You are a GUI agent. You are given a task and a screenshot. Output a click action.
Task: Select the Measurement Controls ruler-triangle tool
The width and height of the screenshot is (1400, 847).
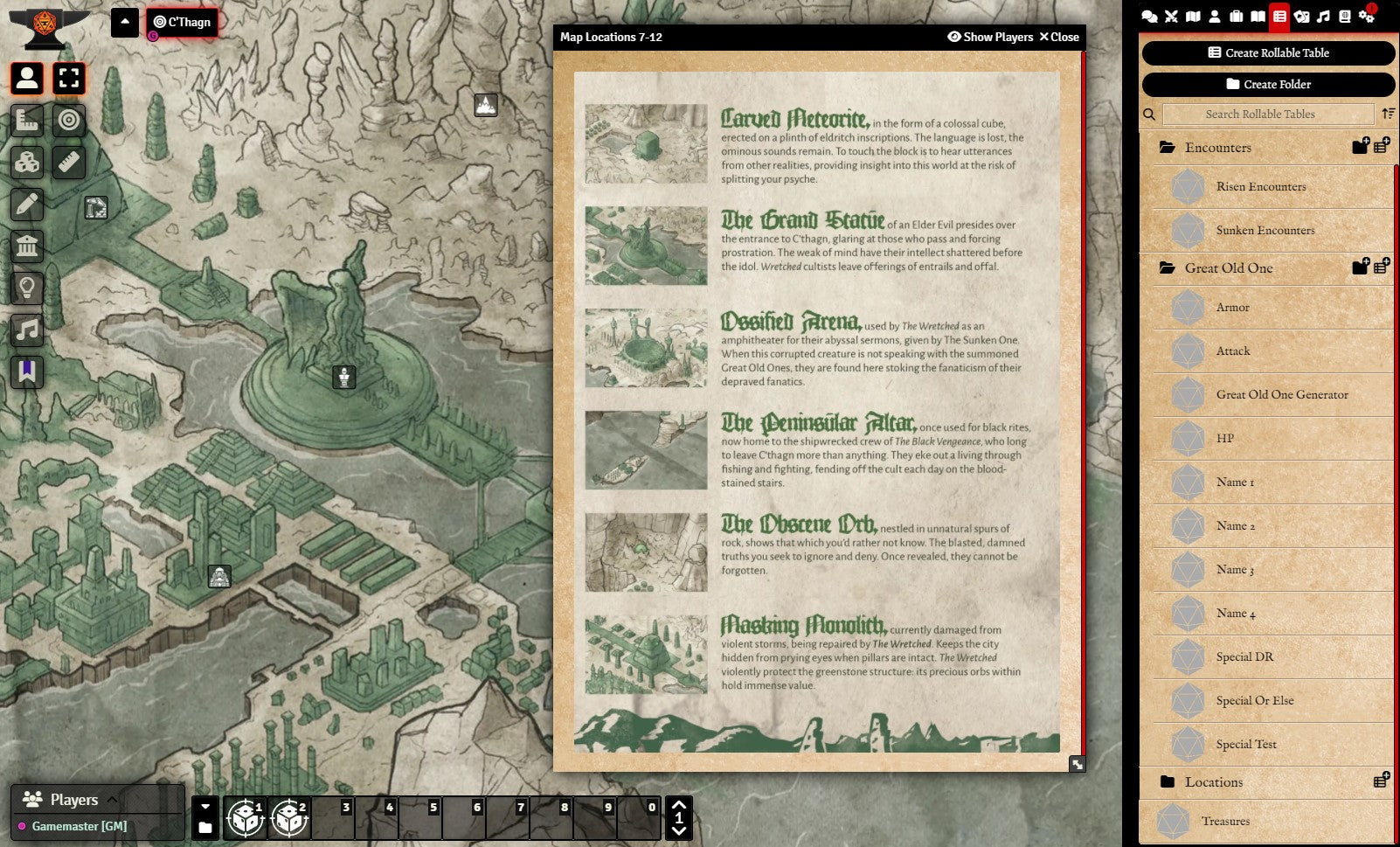(x=27, y=120)
